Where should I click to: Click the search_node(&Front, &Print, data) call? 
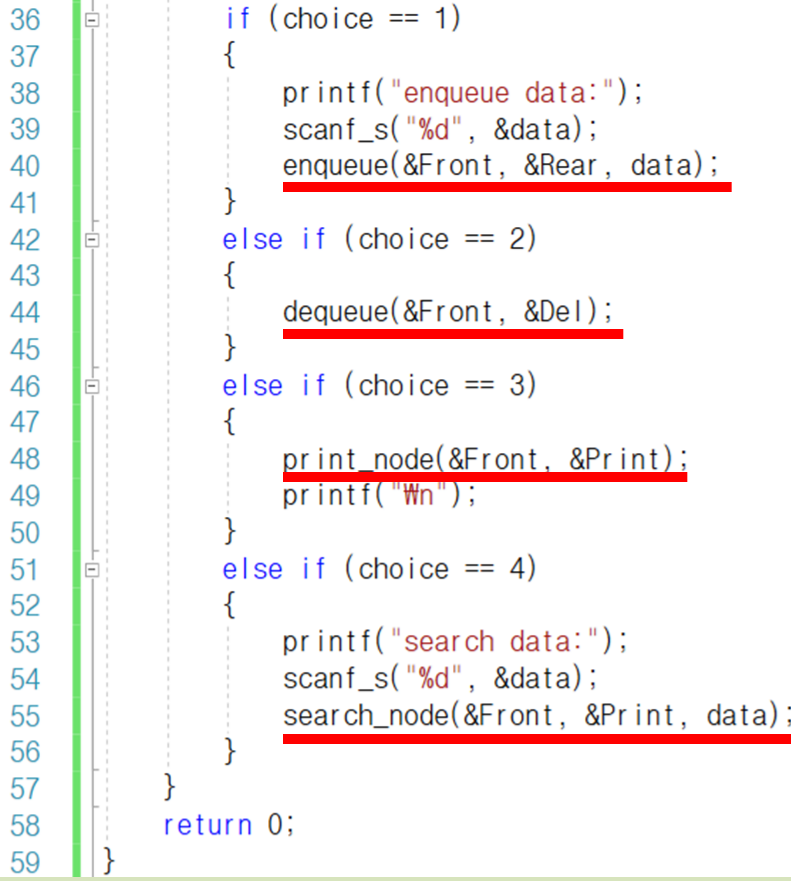[537, 715]
